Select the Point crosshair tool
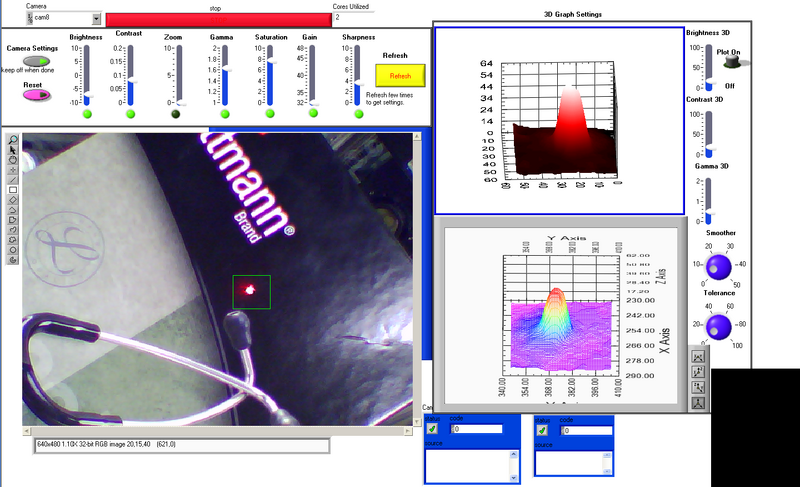800x487 pixels. [13, 170]
